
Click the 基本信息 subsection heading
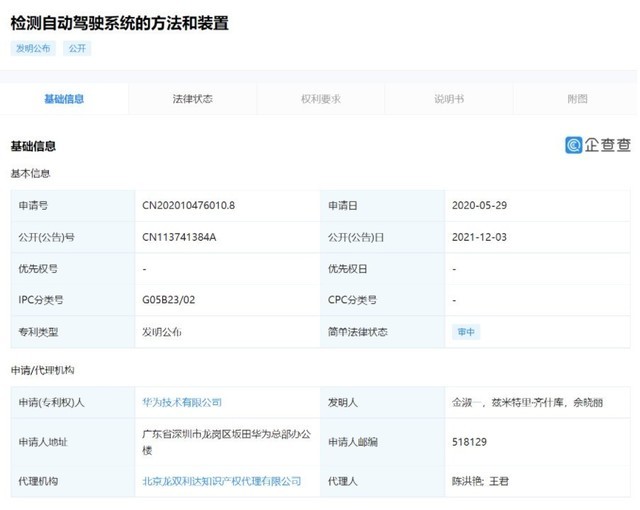tap(30, 173)
